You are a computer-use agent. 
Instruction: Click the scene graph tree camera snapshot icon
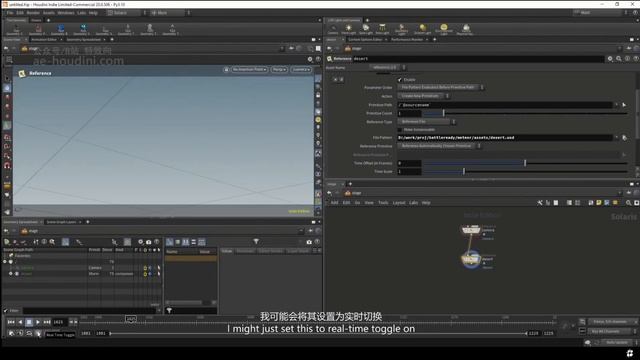(x=149, y=242)
